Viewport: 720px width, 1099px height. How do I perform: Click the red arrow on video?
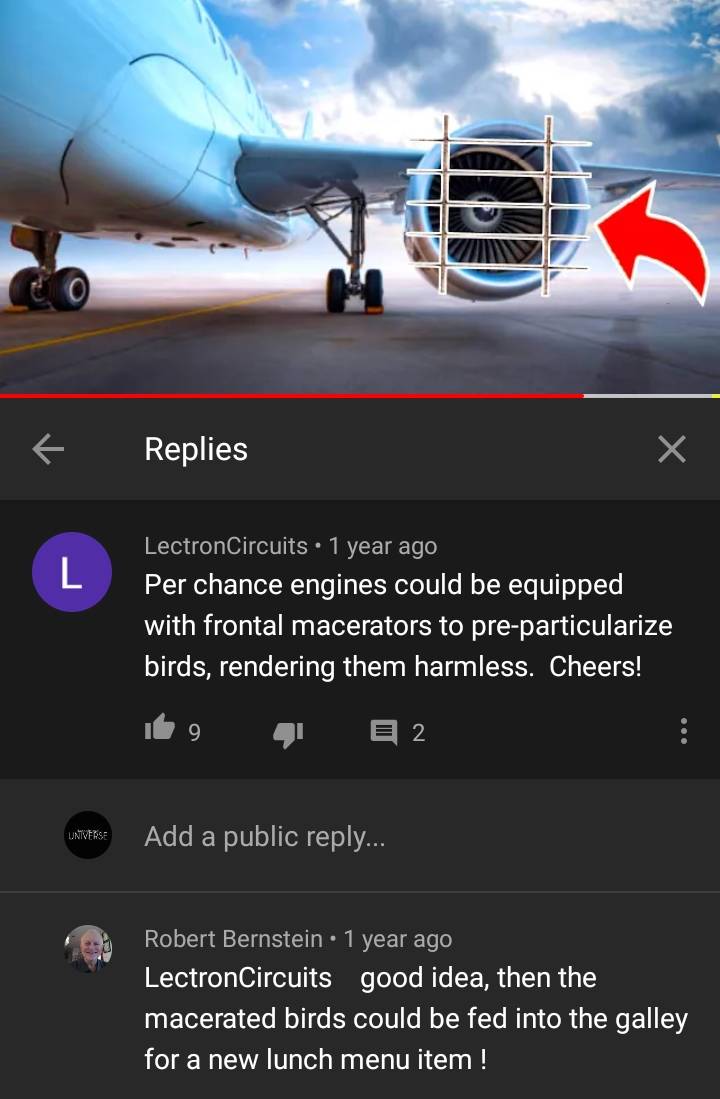(652, 242)
